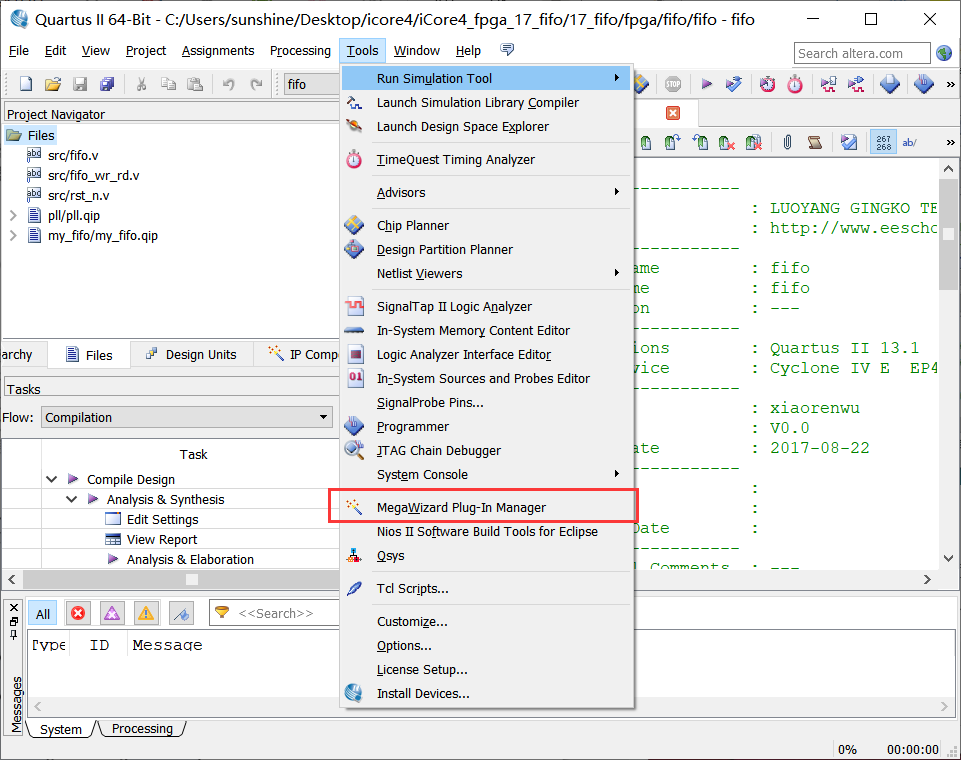Collapse the Compile Design task
961x760 pixels.
[x=52, y=480]
